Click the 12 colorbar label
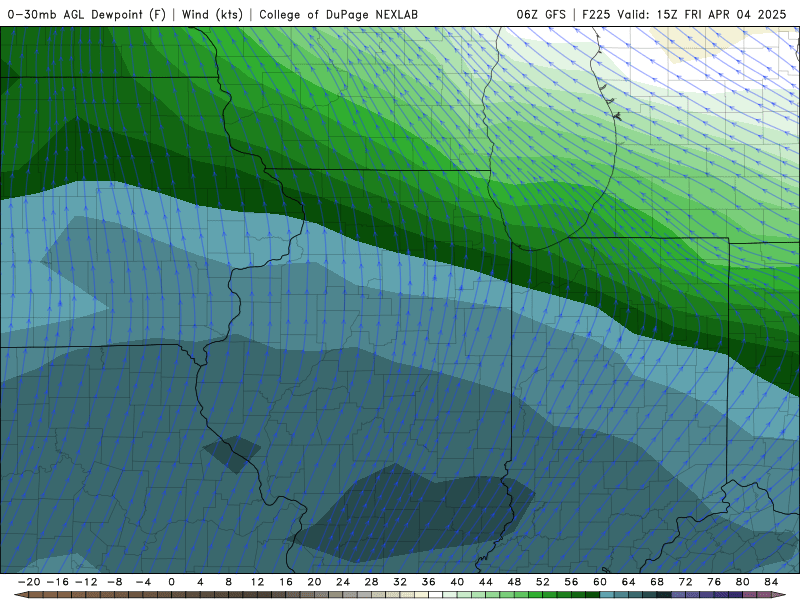Image resolution: width=800 pixels, height=600 pixels. (257, 582)
